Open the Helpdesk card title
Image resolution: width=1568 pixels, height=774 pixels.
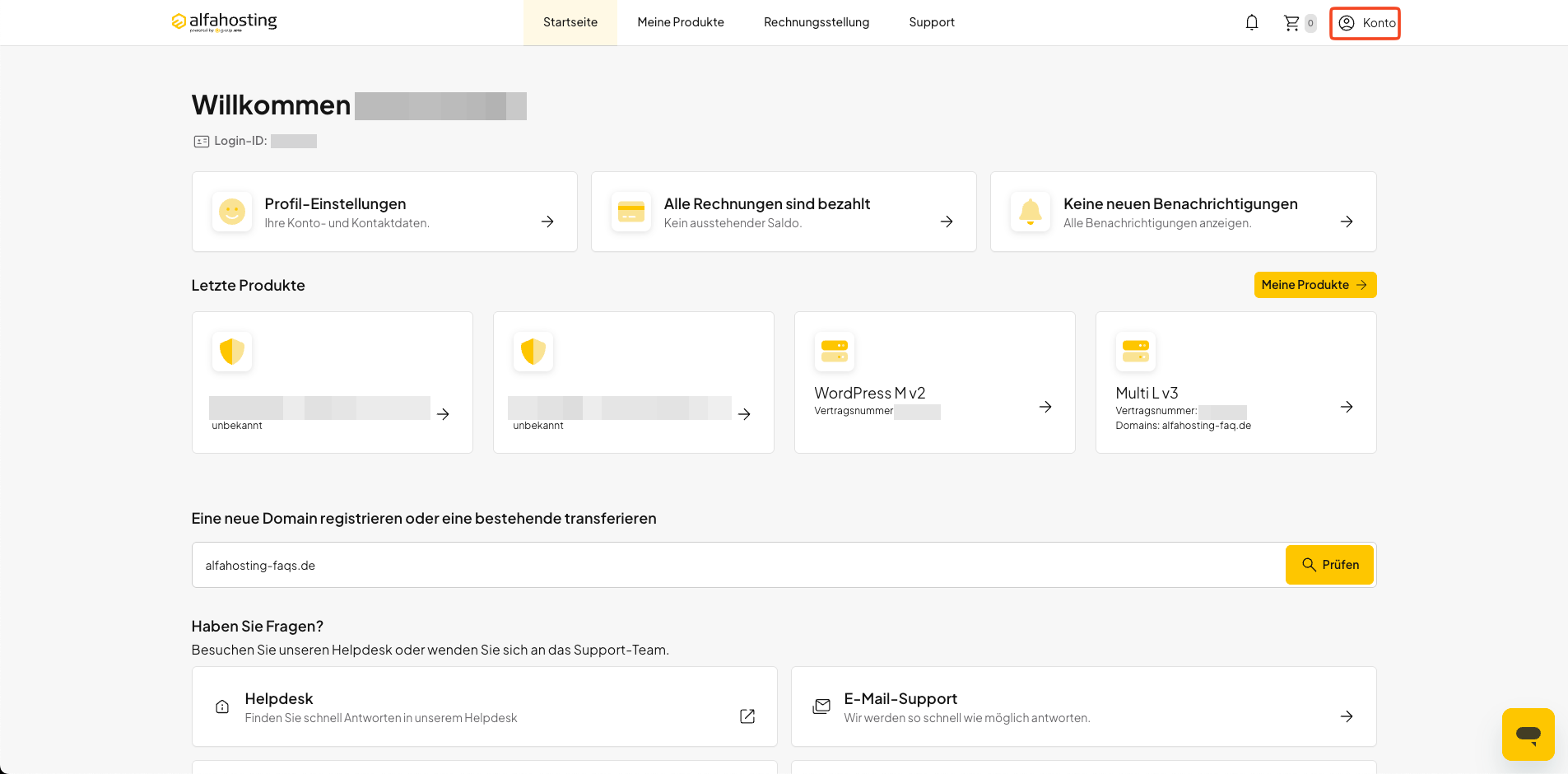point(279,698)
